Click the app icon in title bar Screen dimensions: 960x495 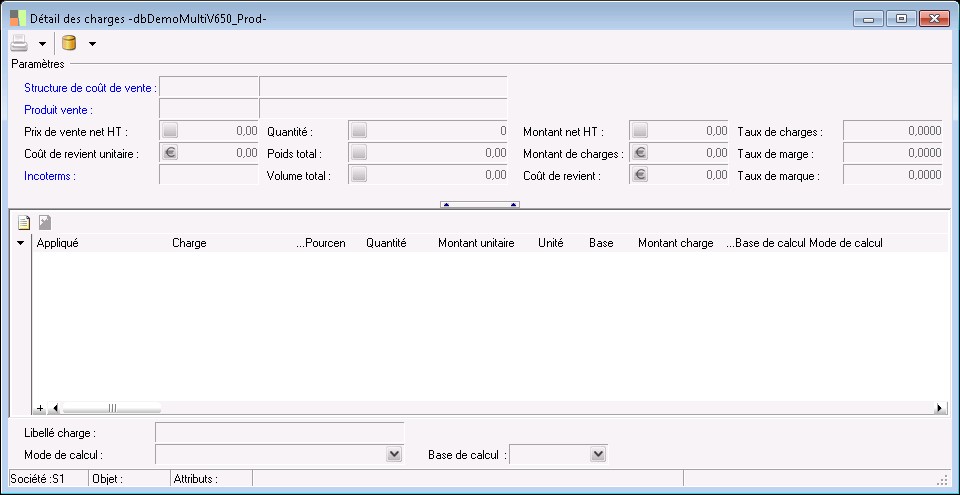click(18, 18)
